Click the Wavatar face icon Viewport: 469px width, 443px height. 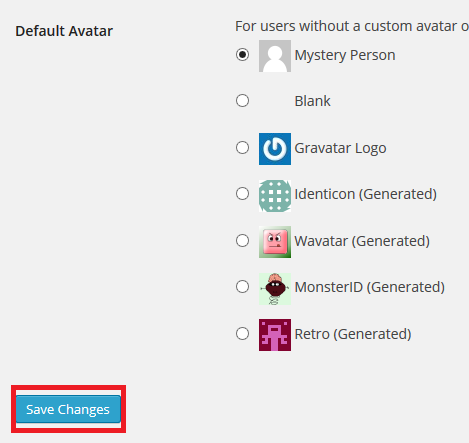coord(275,242)
